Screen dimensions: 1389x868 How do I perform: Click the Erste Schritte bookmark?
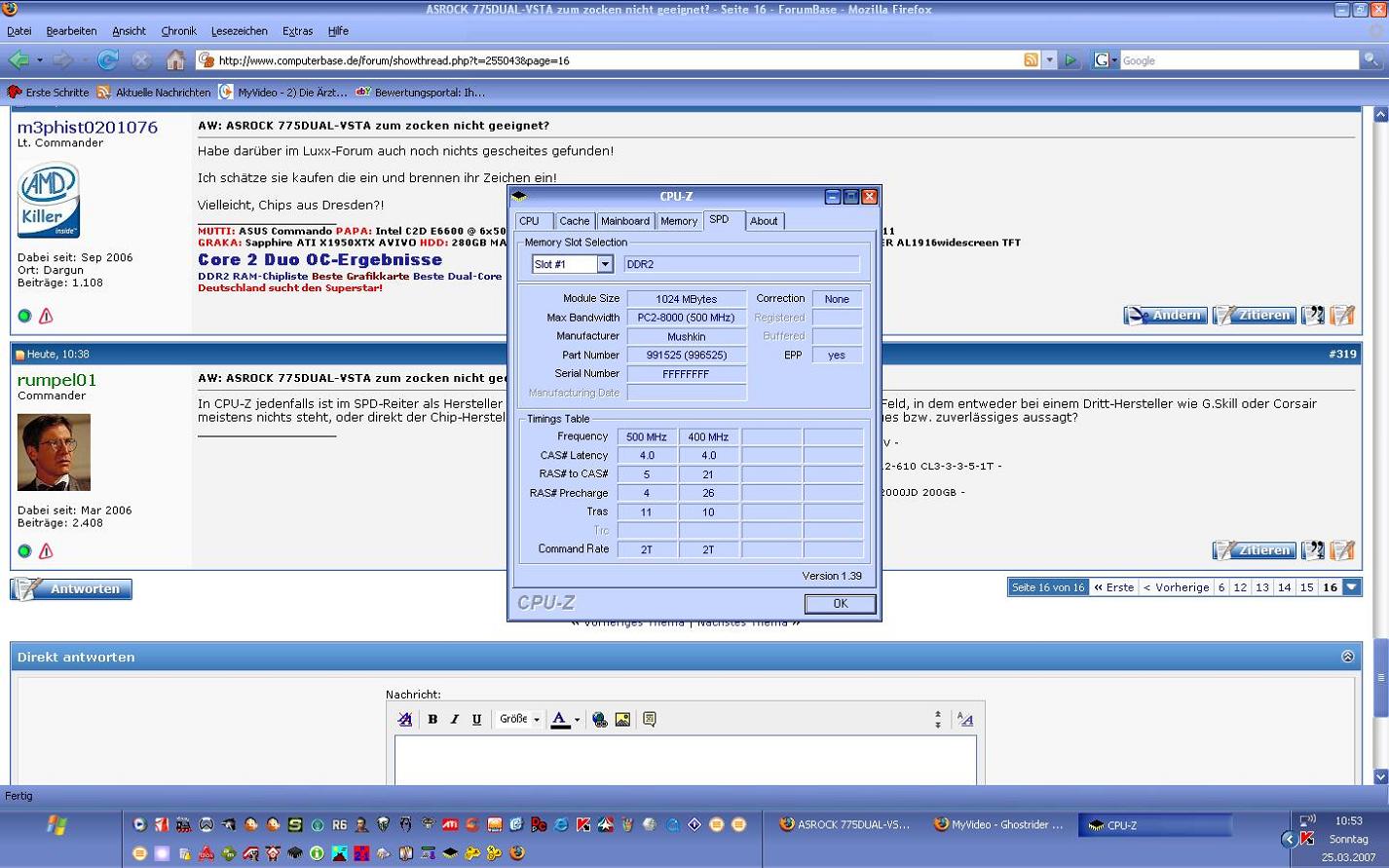click(x=48, y=93)
